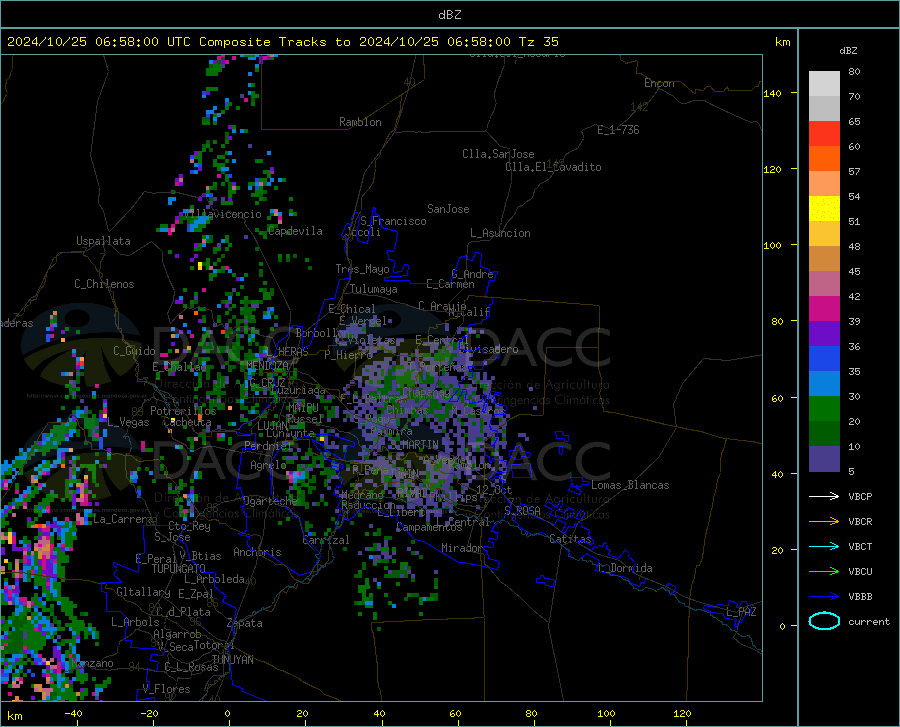
Task: Click the Lomas_Blancas map label
Action: coord(630,485)
